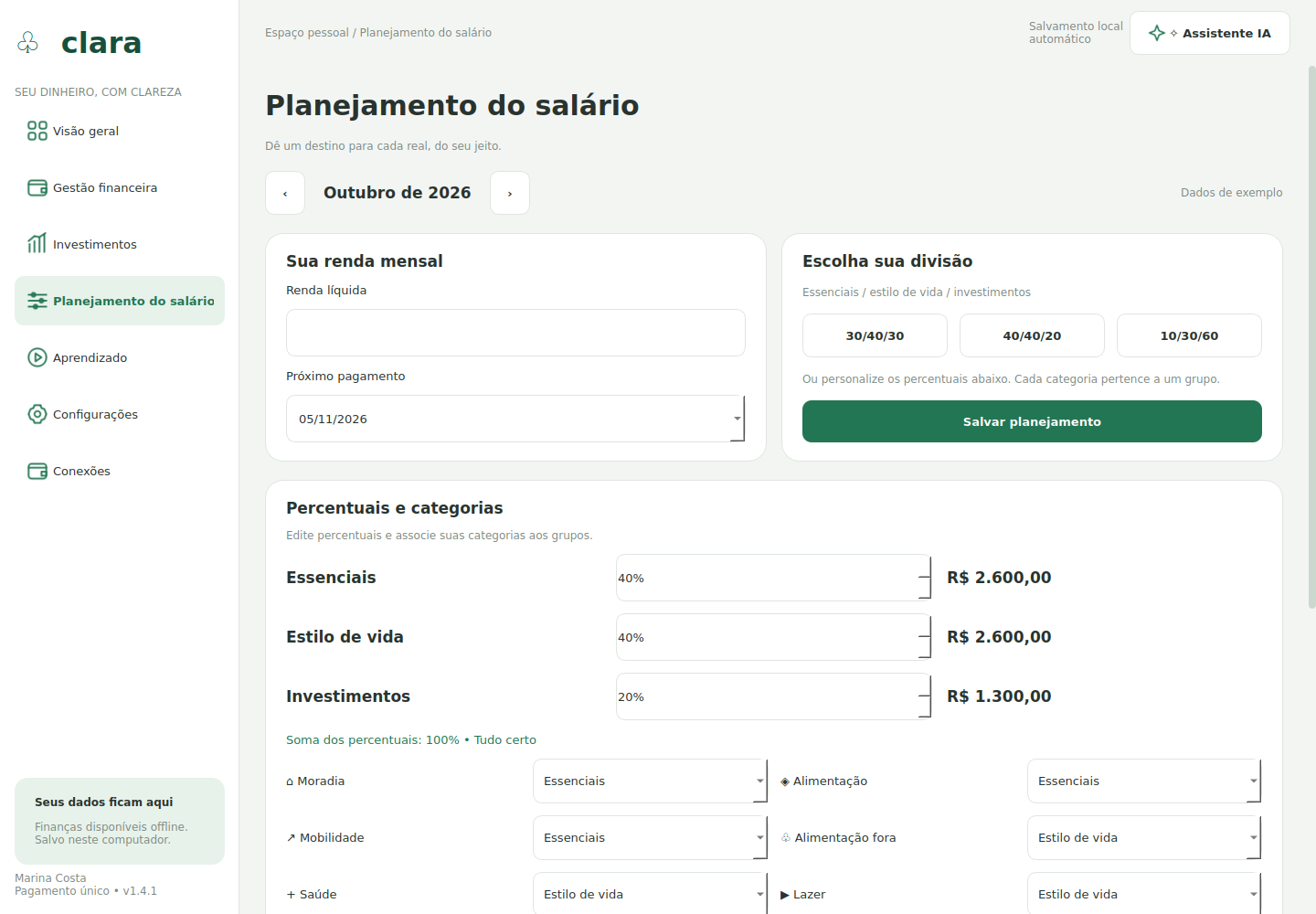
Task: Click the Renda líquida input field
Action: (515, 333)
